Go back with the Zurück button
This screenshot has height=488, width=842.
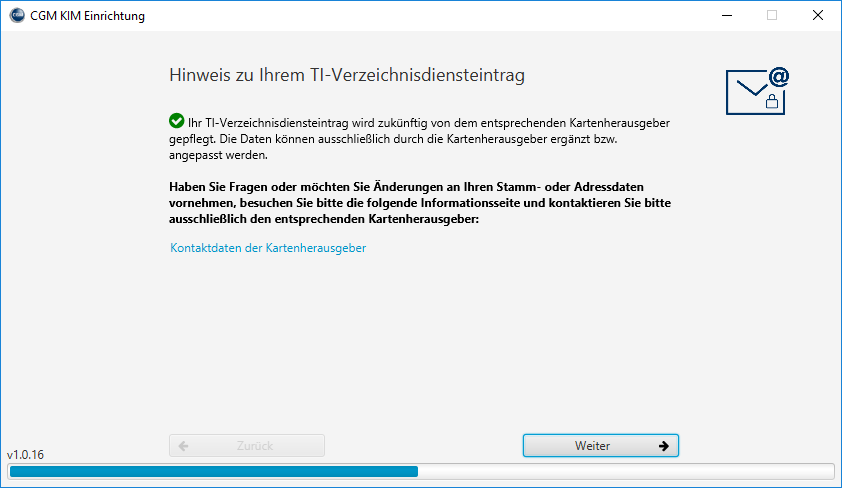click(247, 446)
